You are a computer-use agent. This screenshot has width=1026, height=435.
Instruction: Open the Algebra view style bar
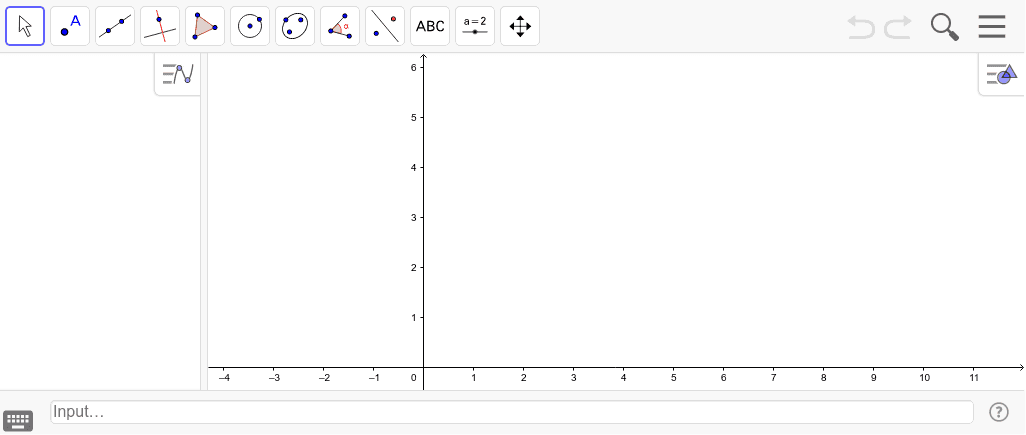(x=178, y=74)
